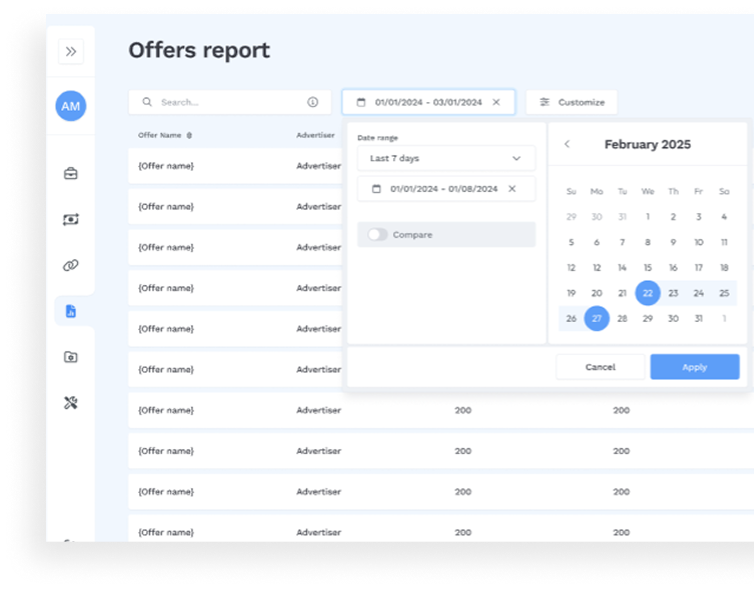Click the Customize sliders icon
The image size is (754, 591).
click(x=545, y=102)
